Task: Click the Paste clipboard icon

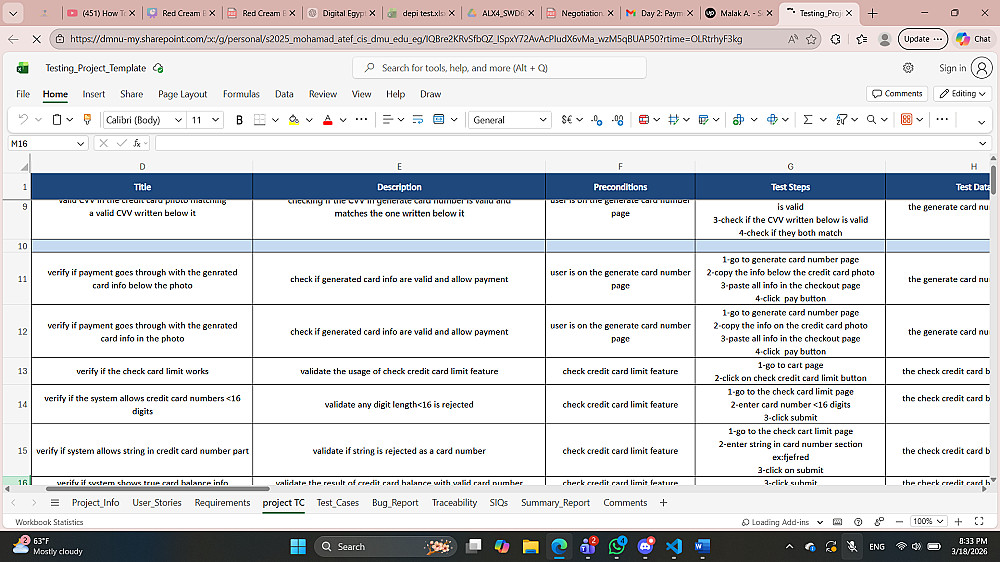Action: [x=57, y=119]
